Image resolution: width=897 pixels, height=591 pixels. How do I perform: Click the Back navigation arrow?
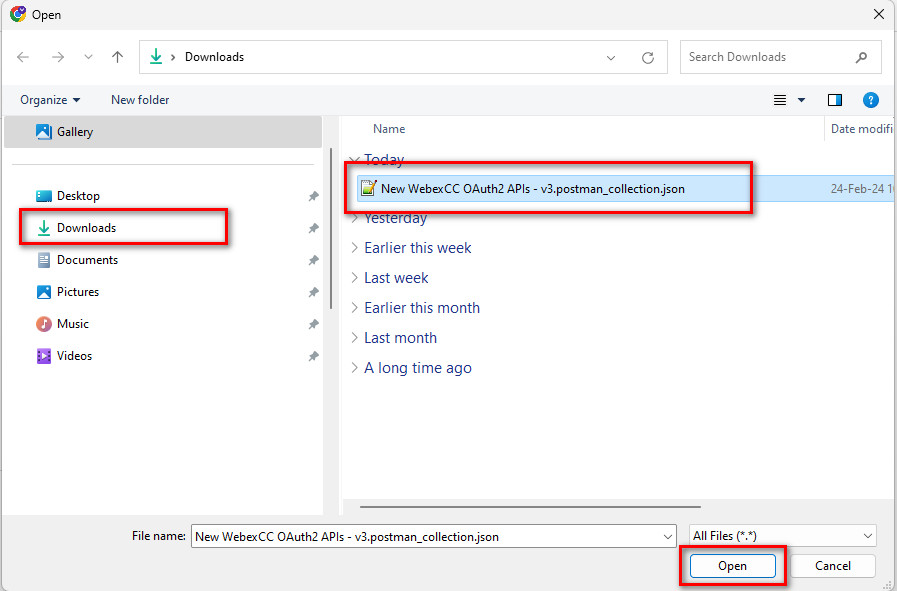click(x=23, y=57)
